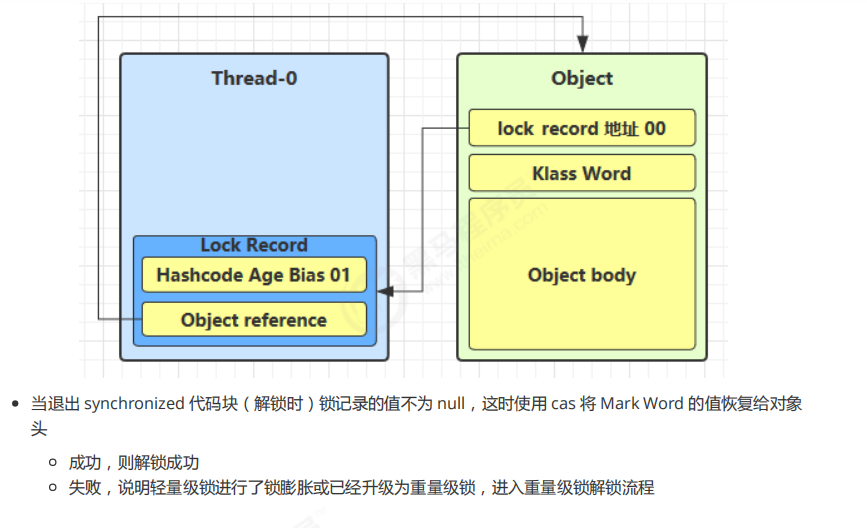This screenshot has width=867, height=528.
Task: Click the word cas in the paragraph
Action: (563, 404)
